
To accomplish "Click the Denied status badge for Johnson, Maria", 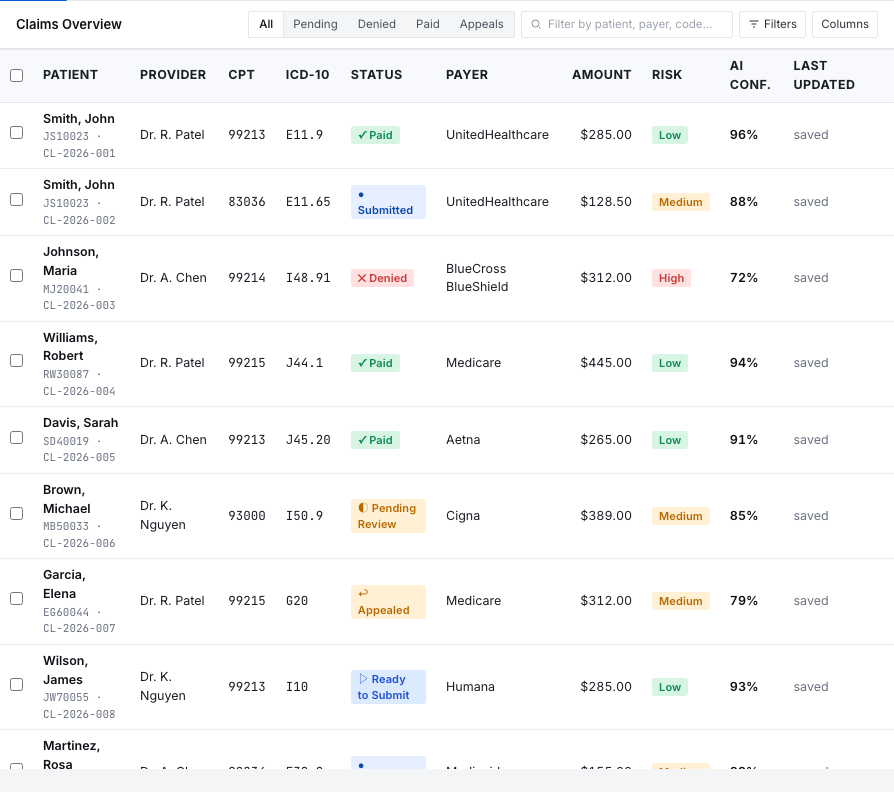I will pos(382,278).
